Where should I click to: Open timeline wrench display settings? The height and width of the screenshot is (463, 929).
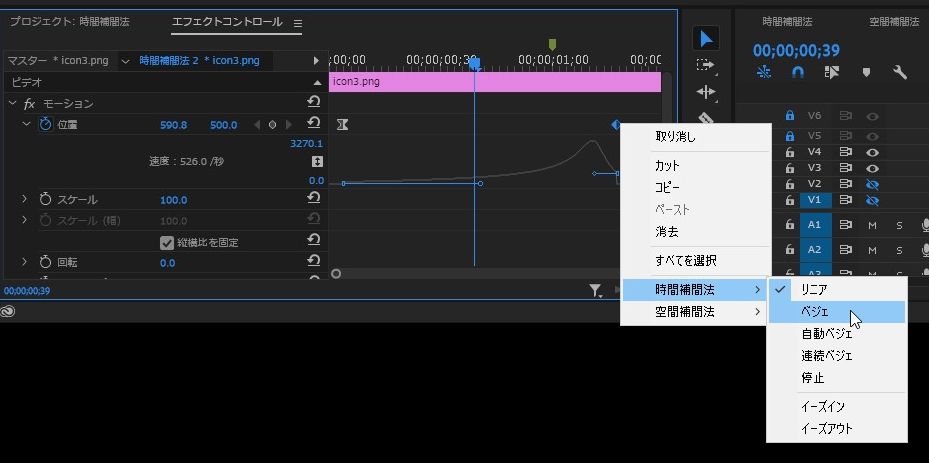click(899, 72)
